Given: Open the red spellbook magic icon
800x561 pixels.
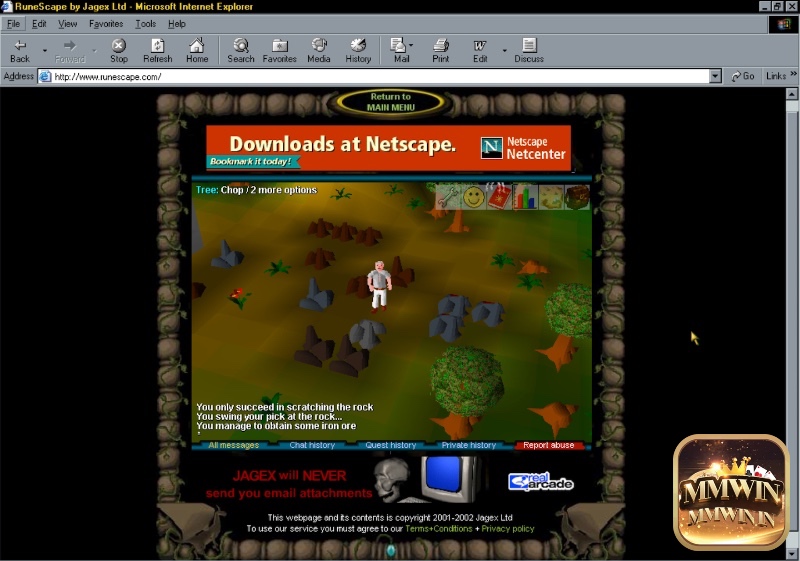Looking at the screenshot, I should (499, 197).
